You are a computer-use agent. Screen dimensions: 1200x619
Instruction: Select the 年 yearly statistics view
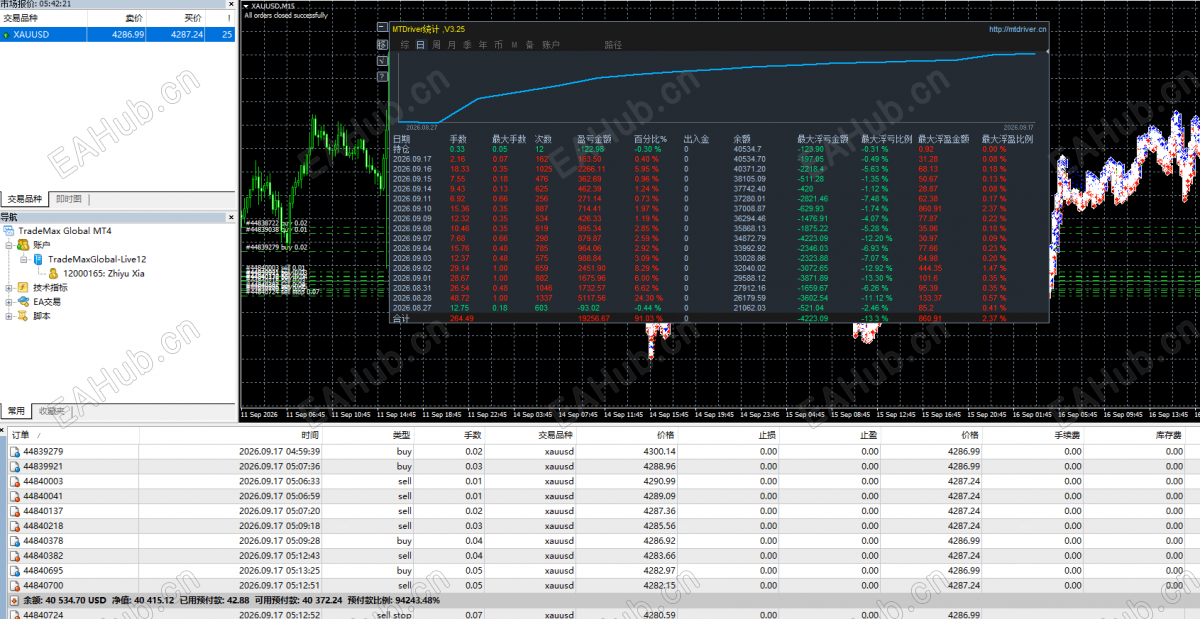coord(483,45)
